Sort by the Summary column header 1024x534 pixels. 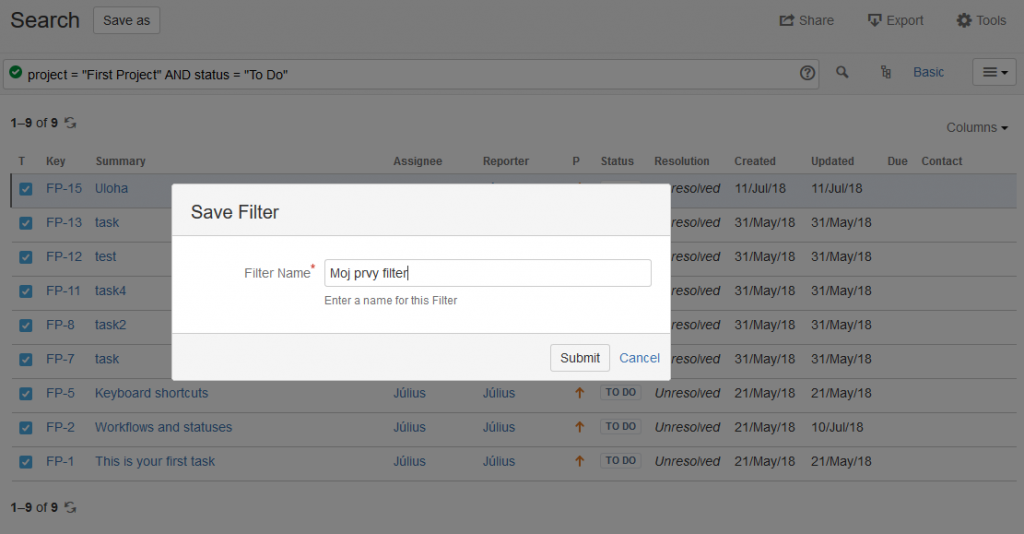120,161
